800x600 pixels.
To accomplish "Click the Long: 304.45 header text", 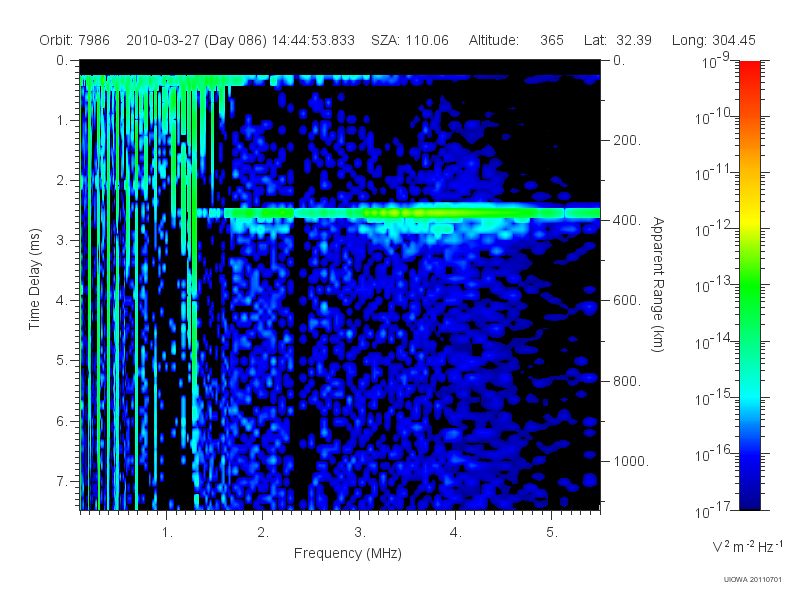I will (714, 40).
